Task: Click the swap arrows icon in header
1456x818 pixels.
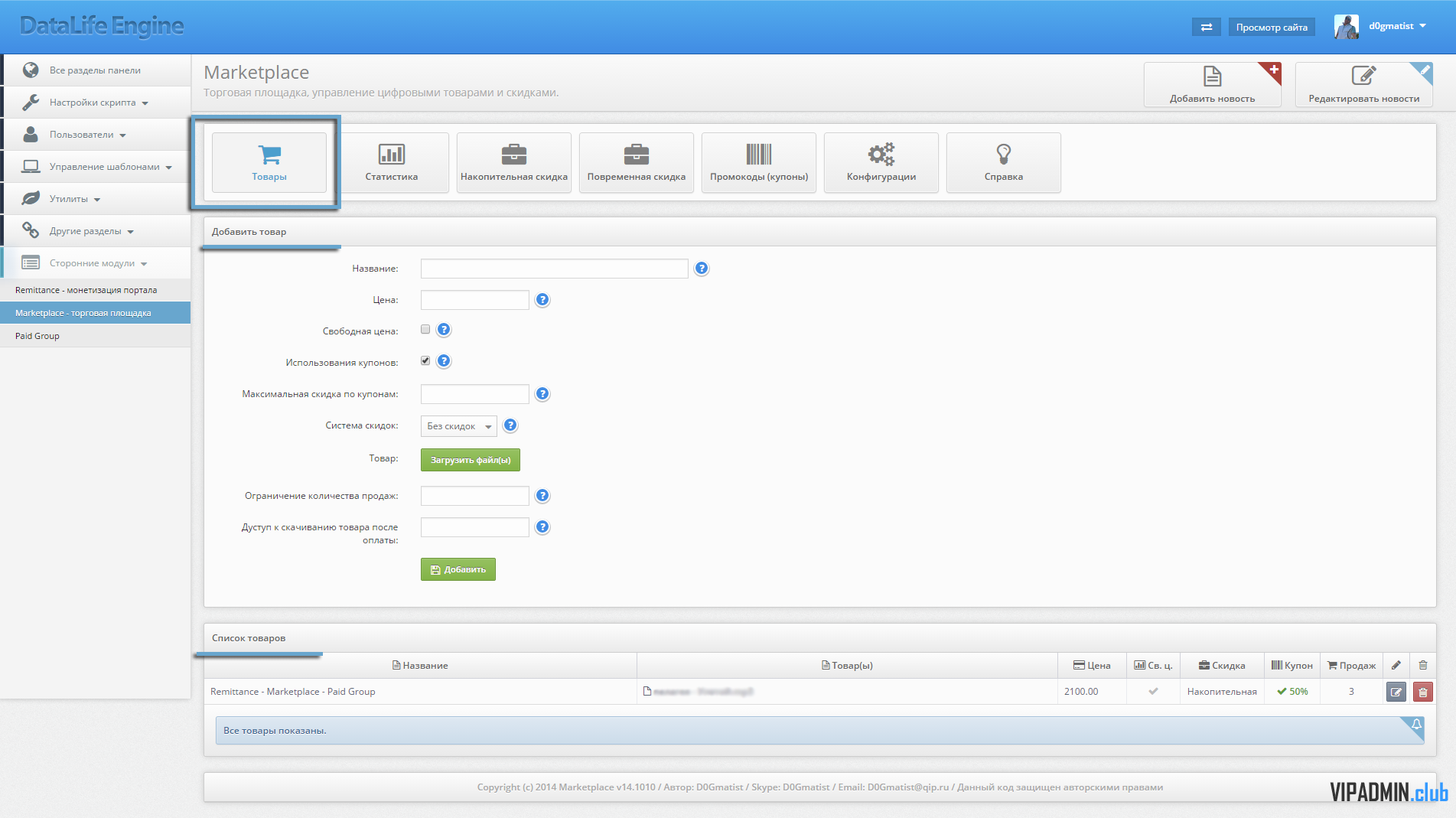Action: pos(1207,27)
